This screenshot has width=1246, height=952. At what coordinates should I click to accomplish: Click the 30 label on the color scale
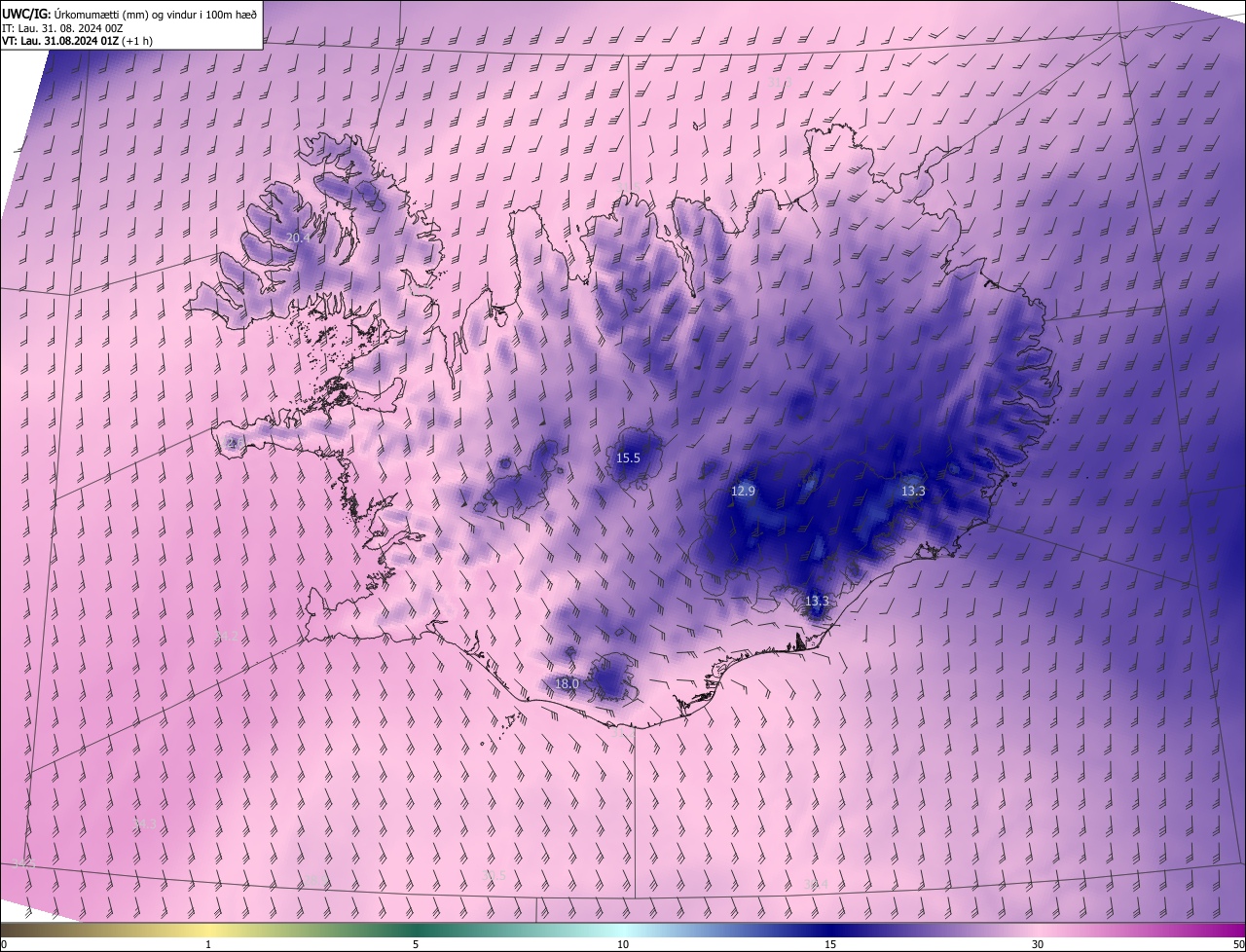click(1038, 944)
